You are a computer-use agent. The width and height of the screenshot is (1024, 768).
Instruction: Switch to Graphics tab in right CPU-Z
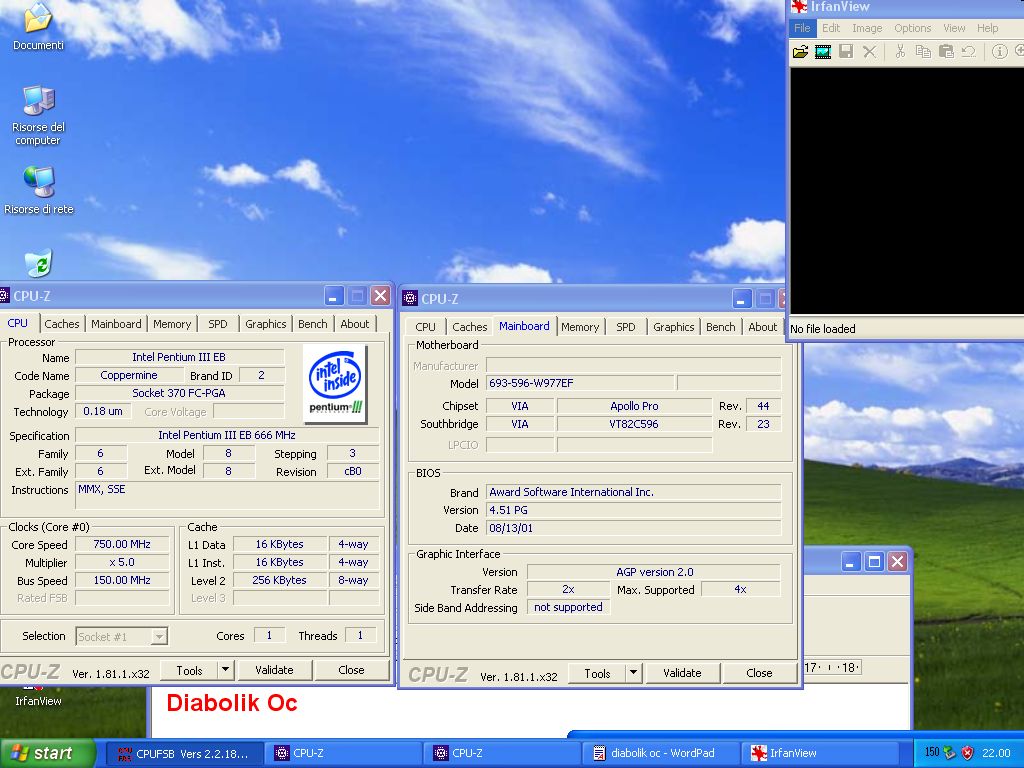click(673, 327)
